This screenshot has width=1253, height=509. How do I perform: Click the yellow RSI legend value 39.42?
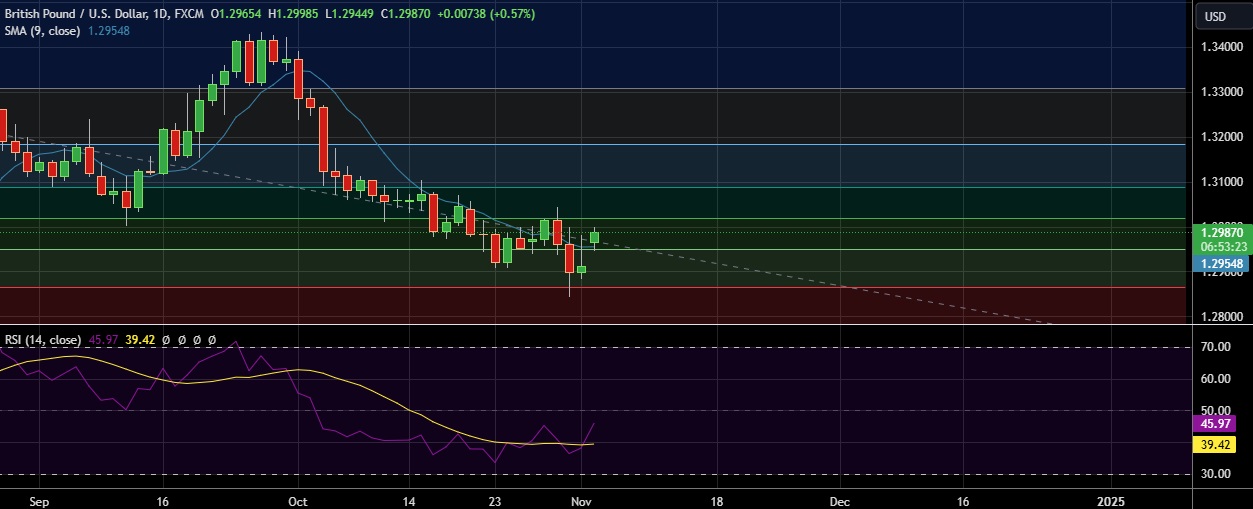coord(141,340)
